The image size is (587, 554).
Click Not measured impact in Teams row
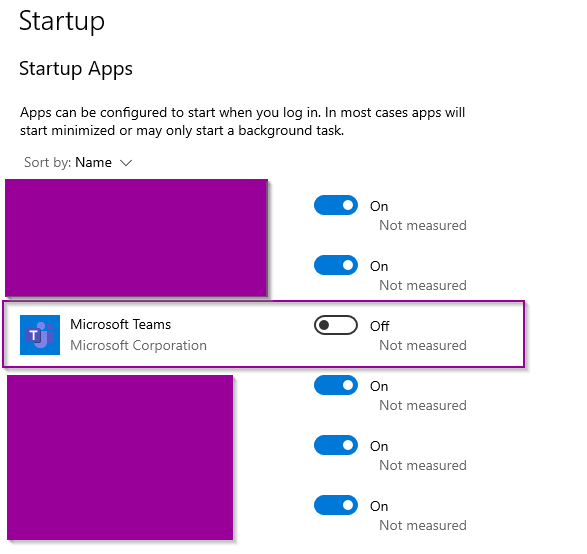click(x=423, y=345)
